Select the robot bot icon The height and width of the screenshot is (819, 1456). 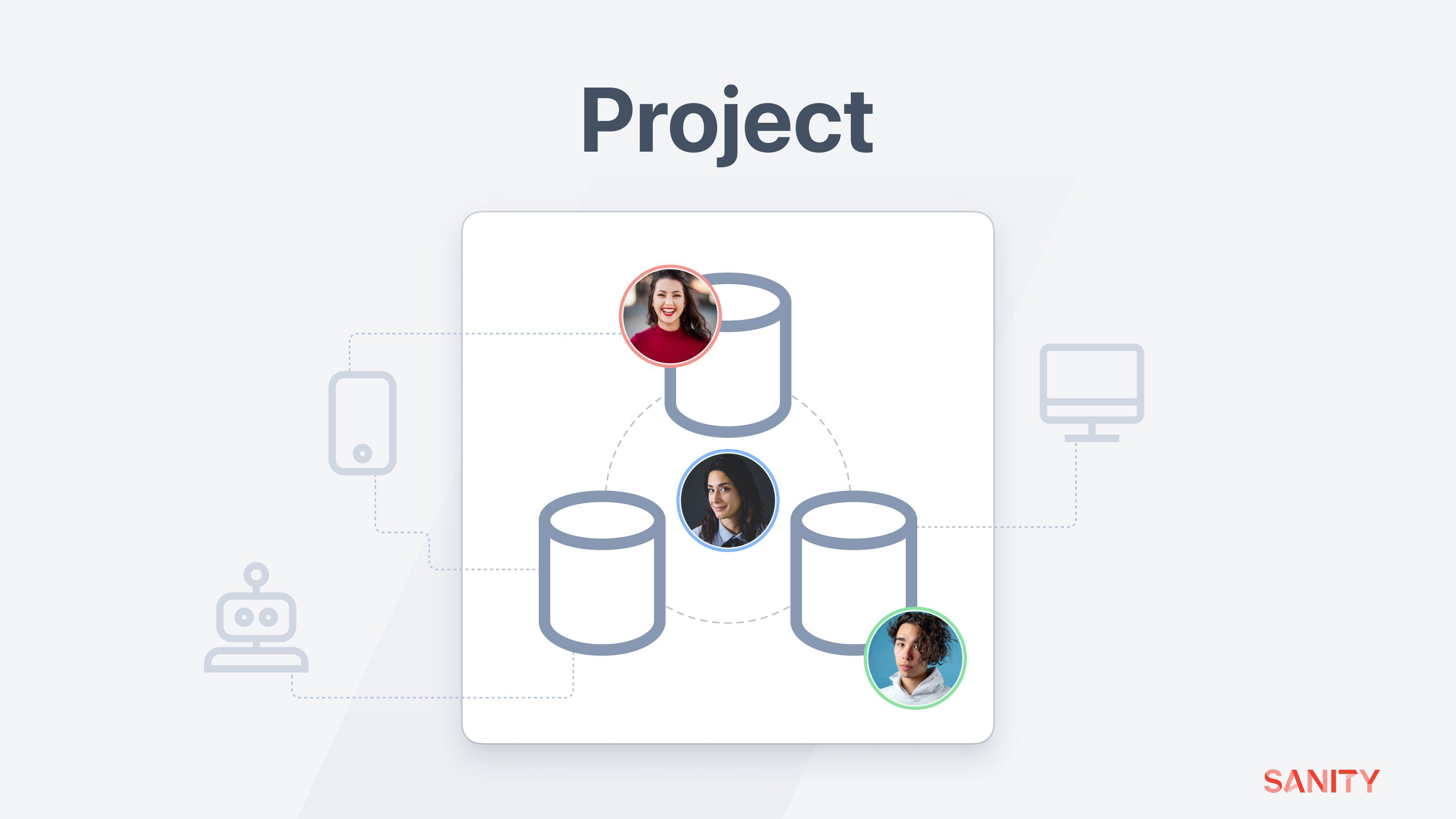tap(256, 617)
